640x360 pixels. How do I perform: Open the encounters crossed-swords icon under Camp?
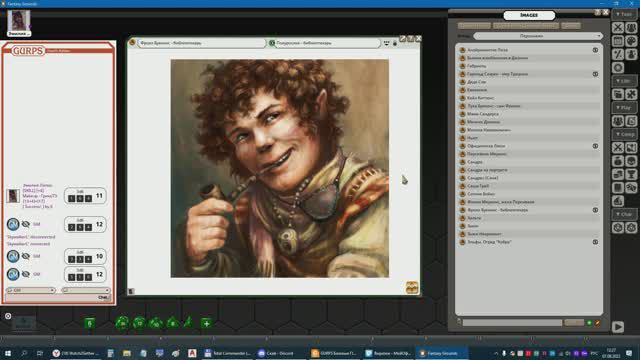[x=618, y=148]
